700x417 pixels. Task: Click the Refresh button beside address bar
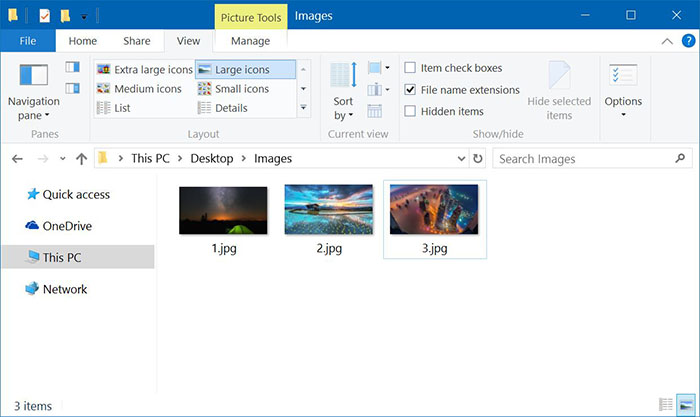pos(478,158)
